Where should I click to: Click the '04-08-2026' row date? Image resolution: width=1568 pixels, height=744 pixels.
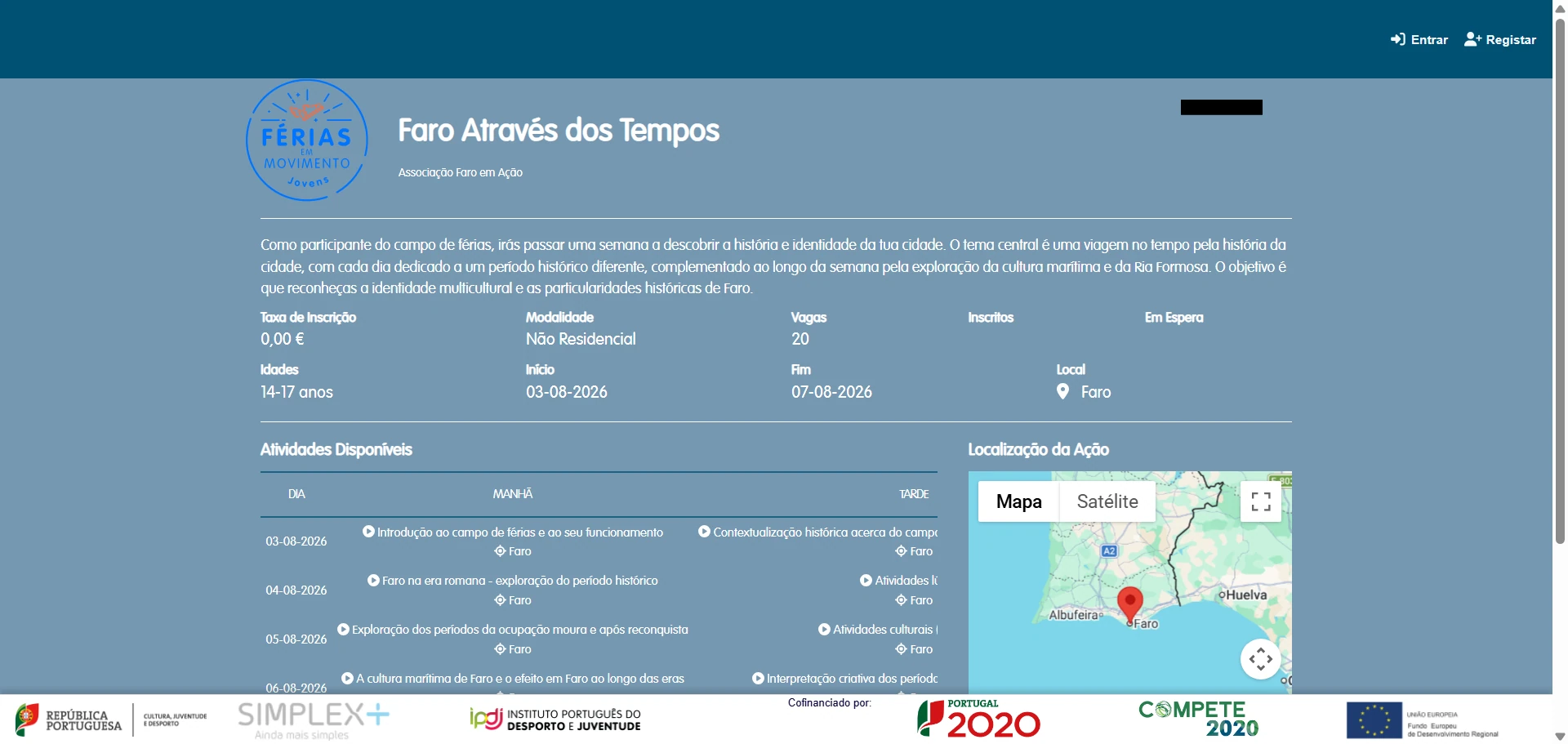click(296, 590)
